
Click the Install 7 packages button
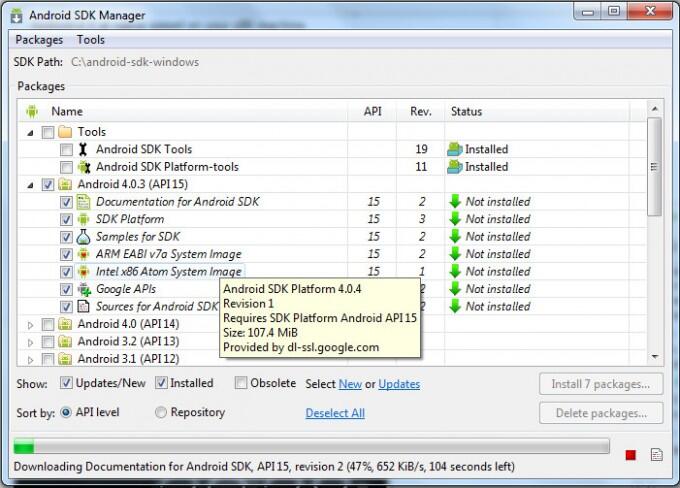click(x=601, y=384)
